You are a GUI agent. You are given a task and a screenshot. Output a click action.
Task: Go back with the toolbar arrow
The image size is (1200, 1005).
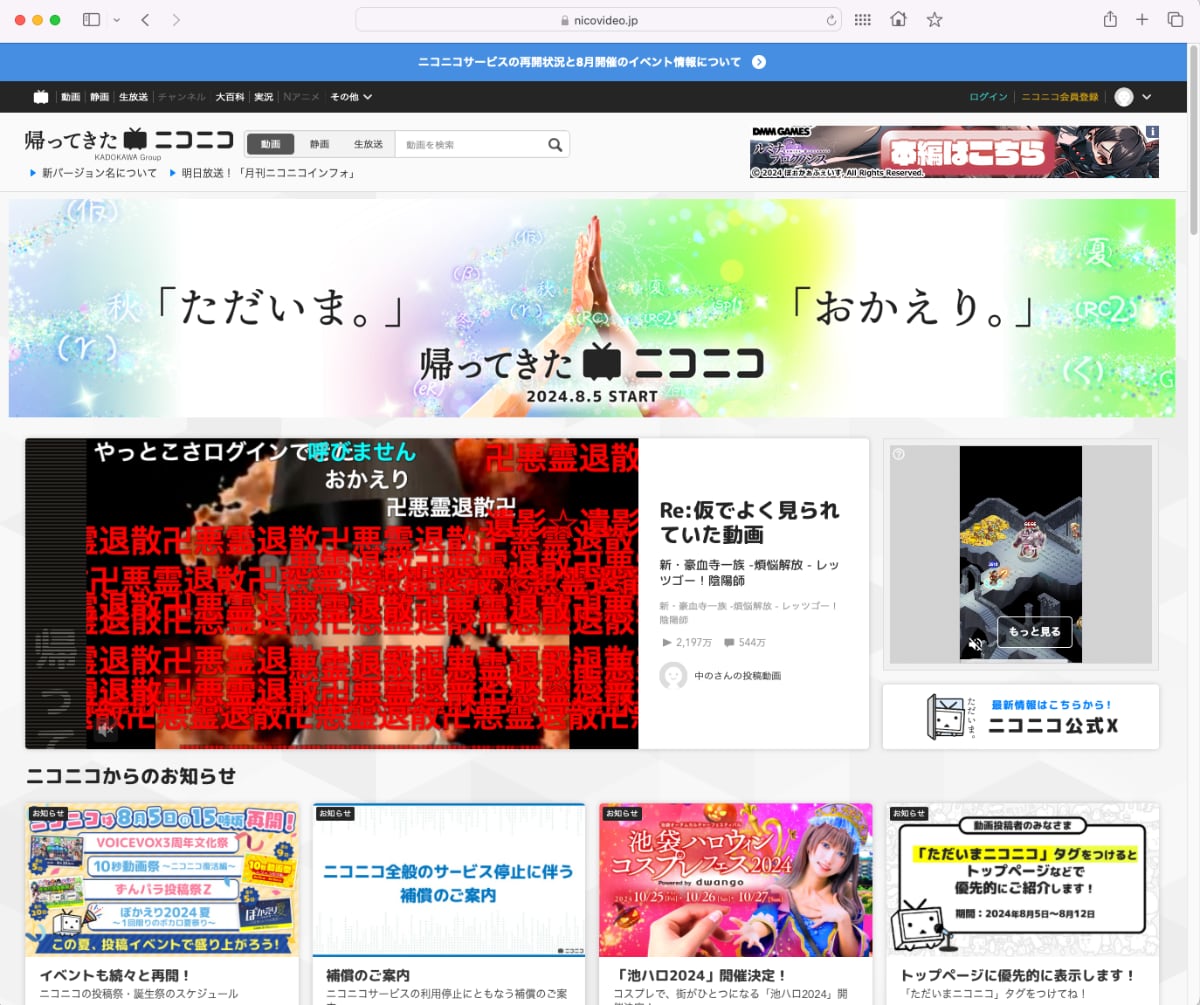(145, 20)
